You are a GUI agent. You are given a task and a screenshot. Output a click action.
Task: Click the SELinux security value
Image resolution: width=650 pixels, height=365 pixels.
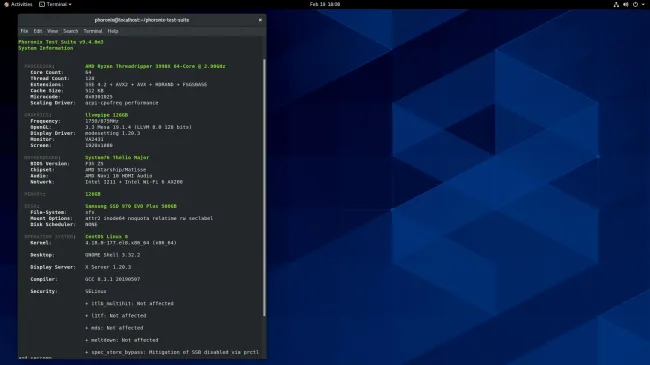click(96, 292)
